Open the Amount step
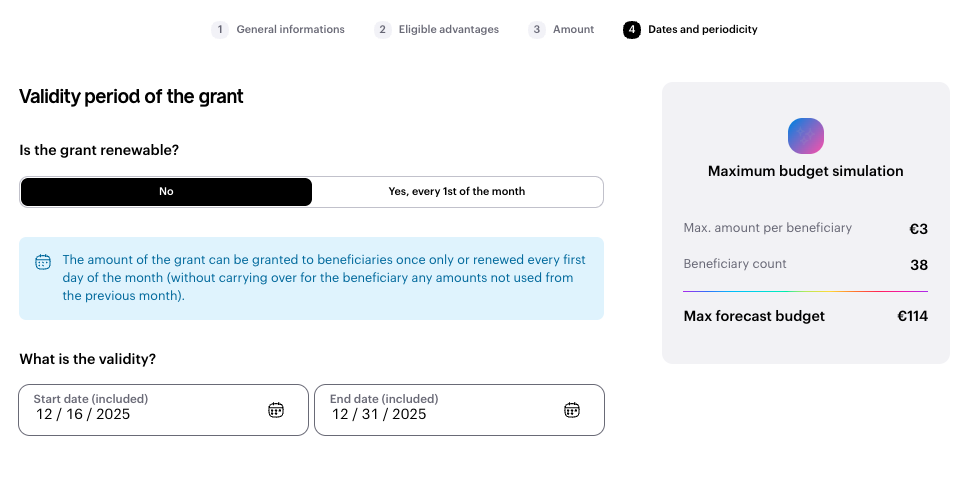Screen dimensions: 980x477 (573, 30)
